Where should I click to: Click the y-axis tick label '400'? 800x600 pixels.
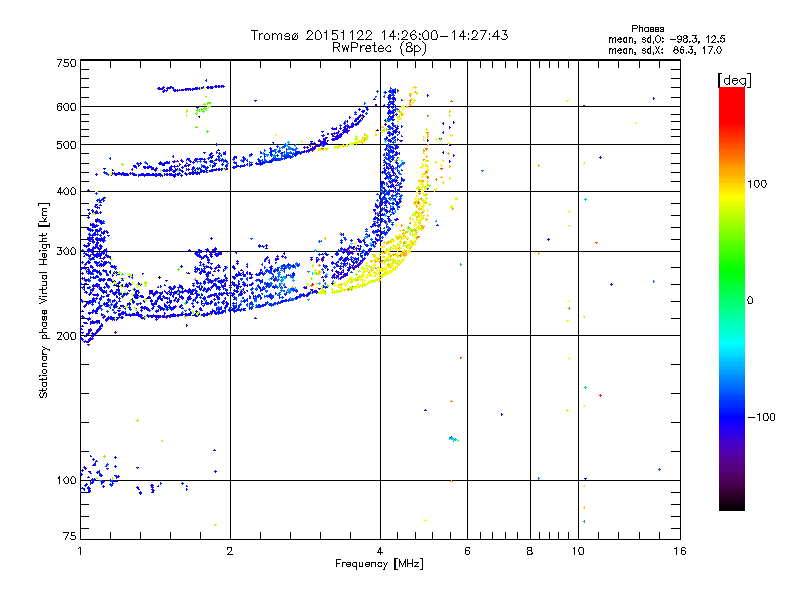(x=66, y=192)
